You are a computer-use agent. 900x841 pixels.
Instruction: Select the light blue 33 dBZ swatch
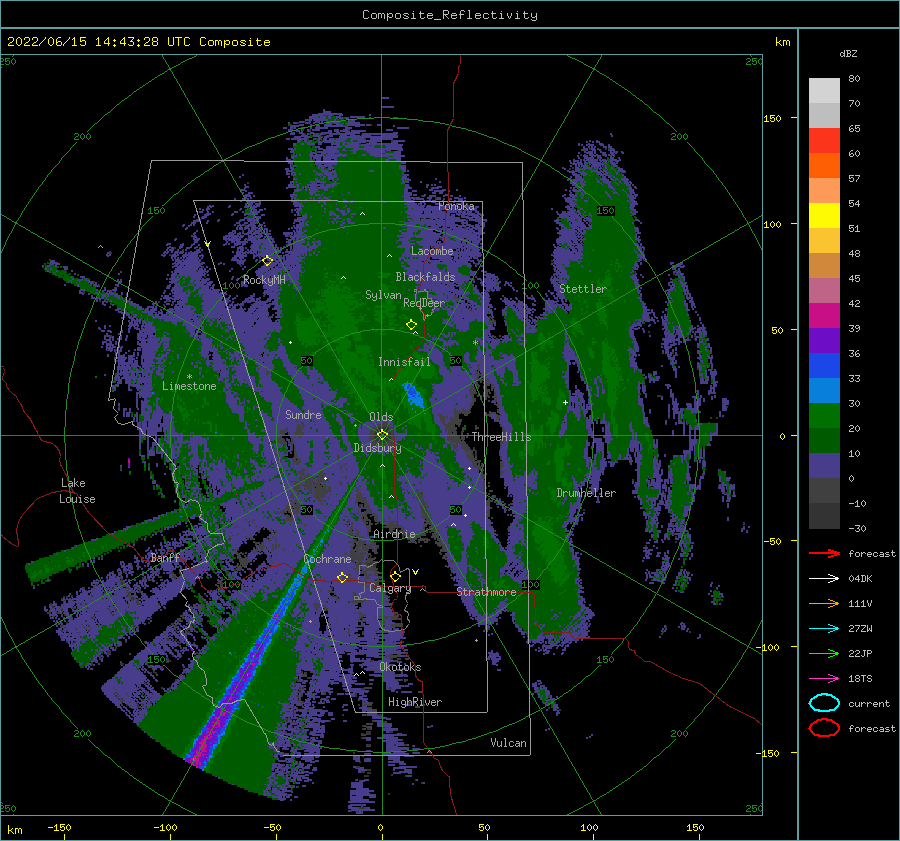pyautogui.click(x=824, y=390)
